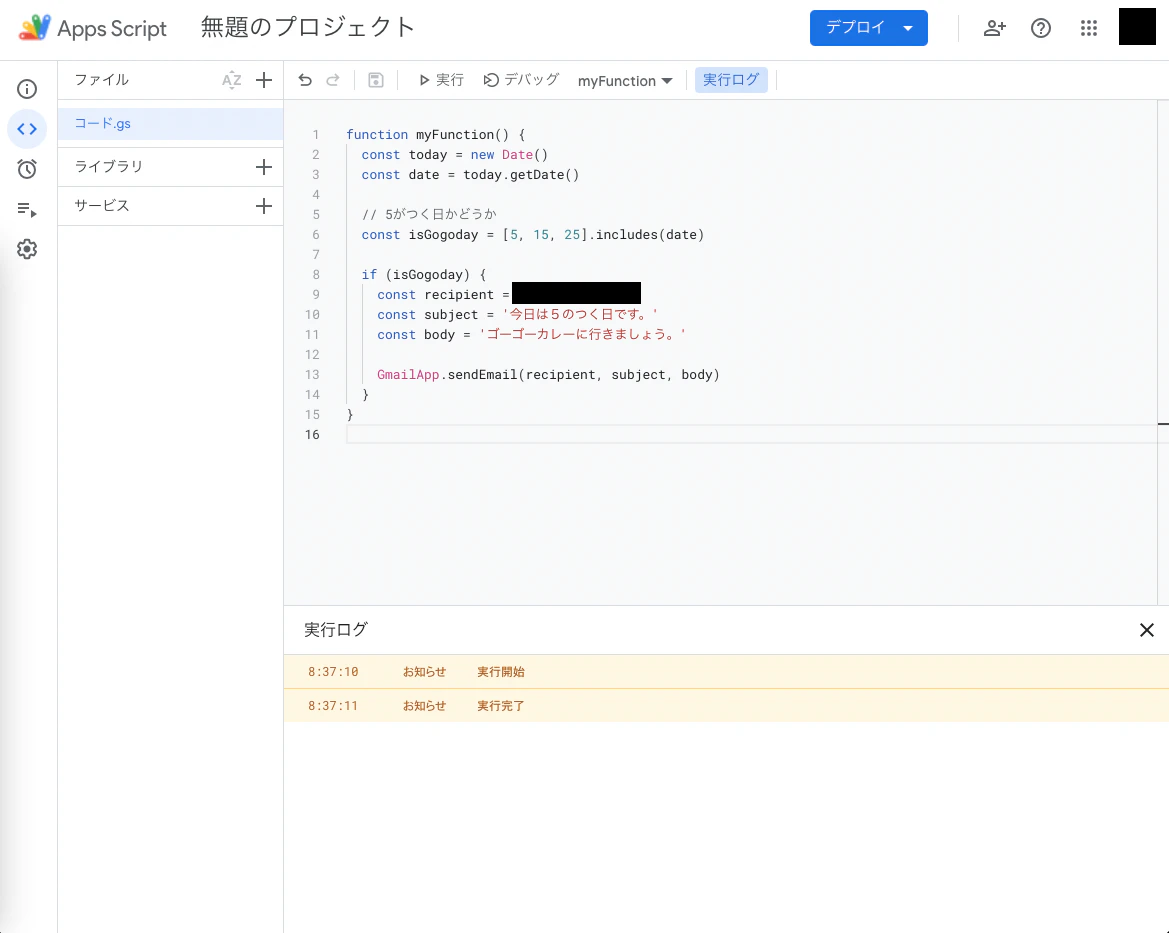
Task: Rename the 無題のプロジェクト project title
Action: click(307, 27)
